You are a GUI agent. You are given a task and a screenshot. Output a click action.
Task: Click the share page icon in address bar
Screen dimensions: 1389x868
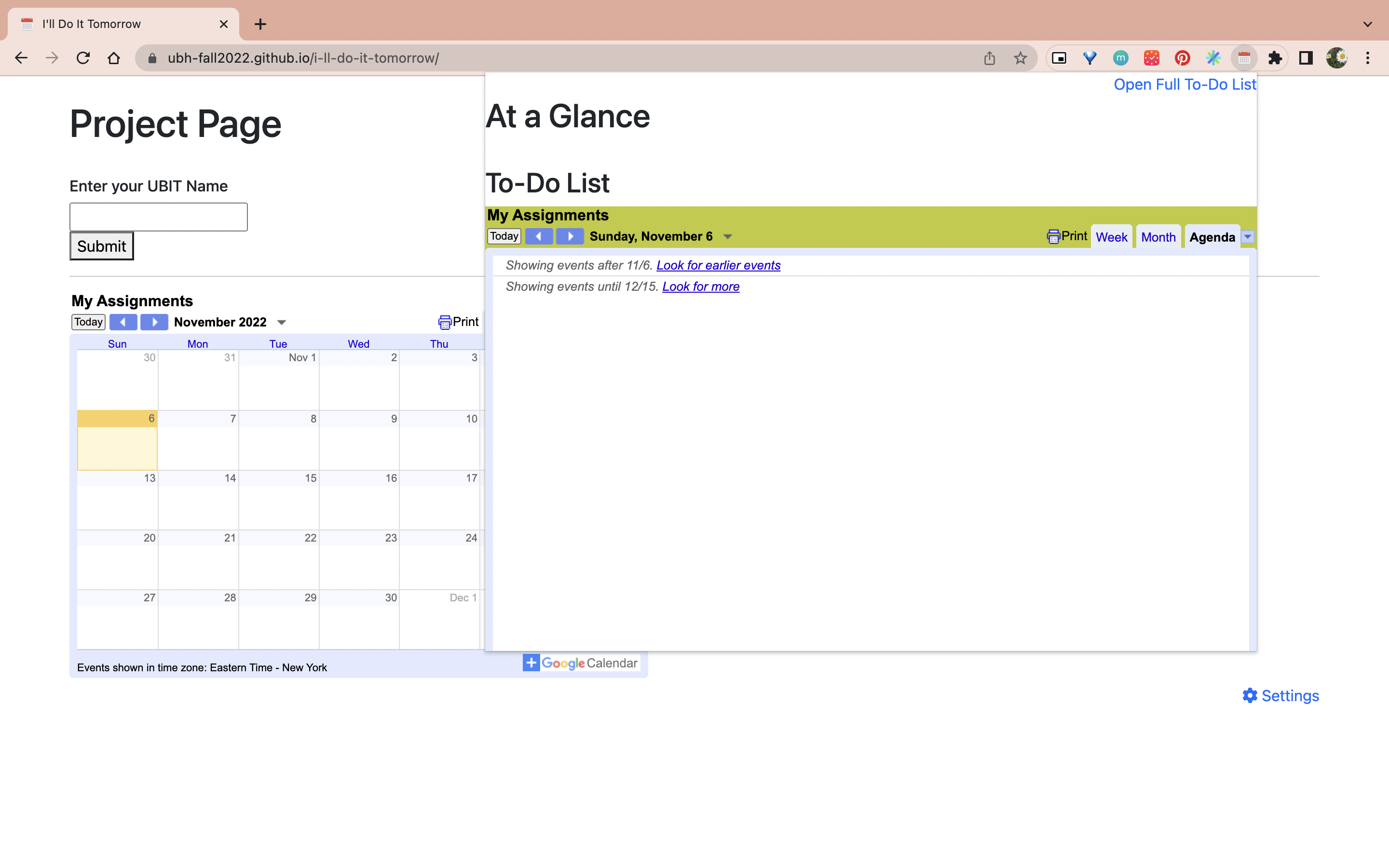[989, 58]
